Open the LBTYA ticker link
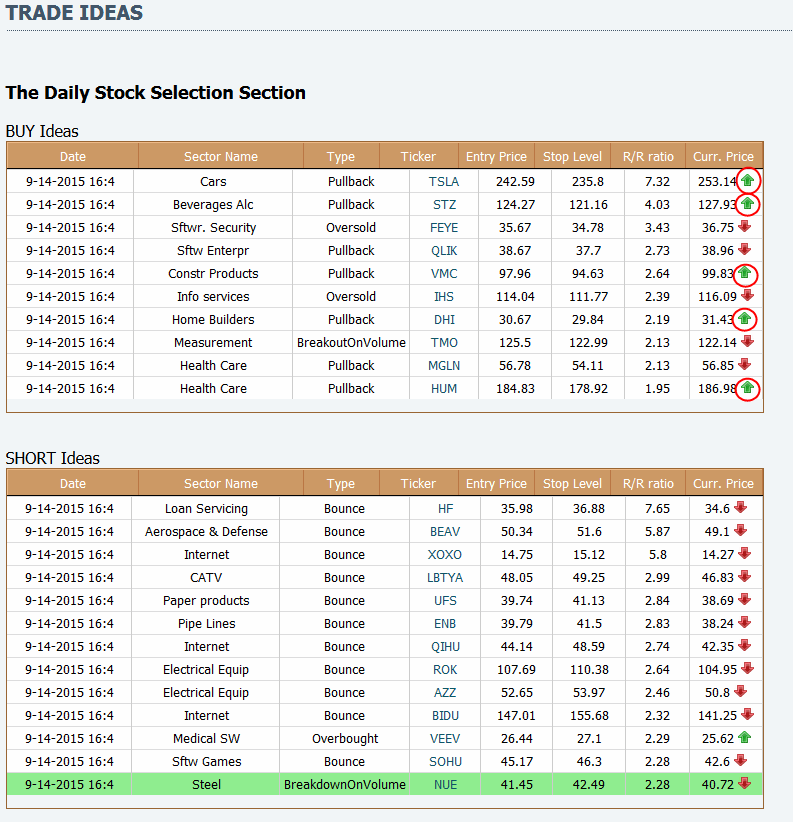The width and height of the screenshot is (793, 822). 445,578
